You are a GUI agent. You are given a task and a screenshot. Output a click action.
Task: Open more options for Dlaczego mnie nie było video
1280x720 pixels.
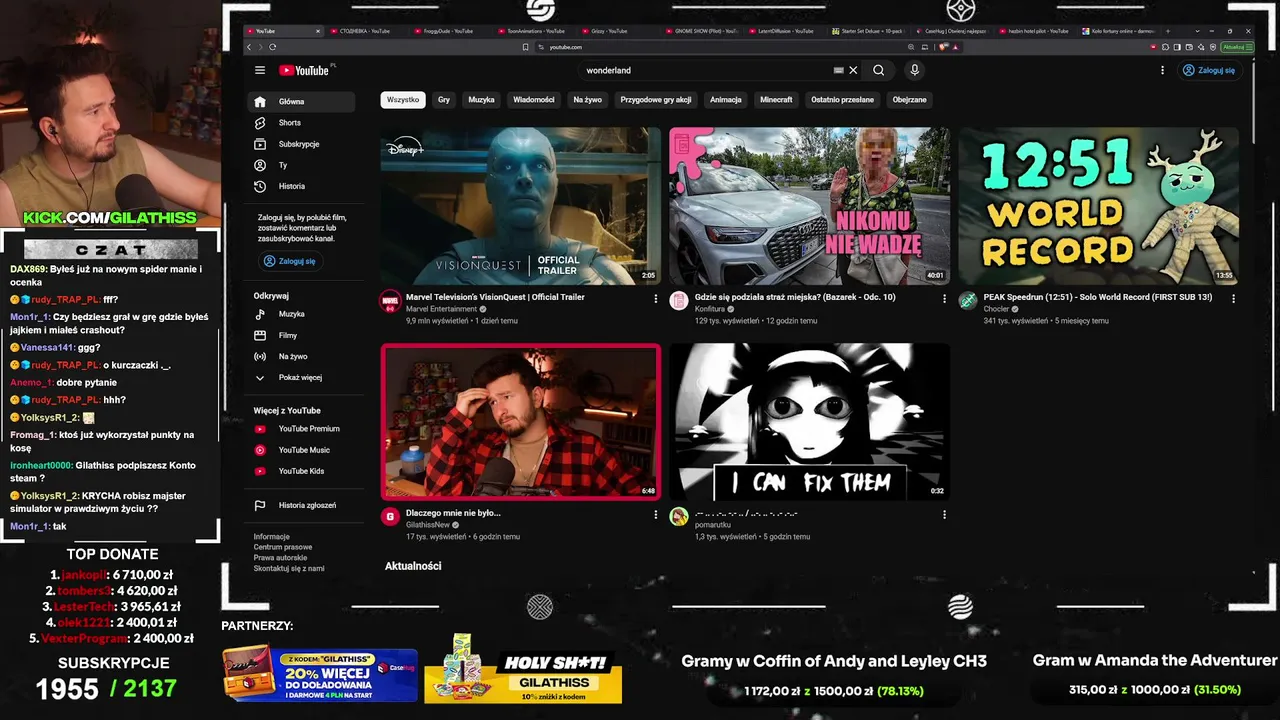656,514
